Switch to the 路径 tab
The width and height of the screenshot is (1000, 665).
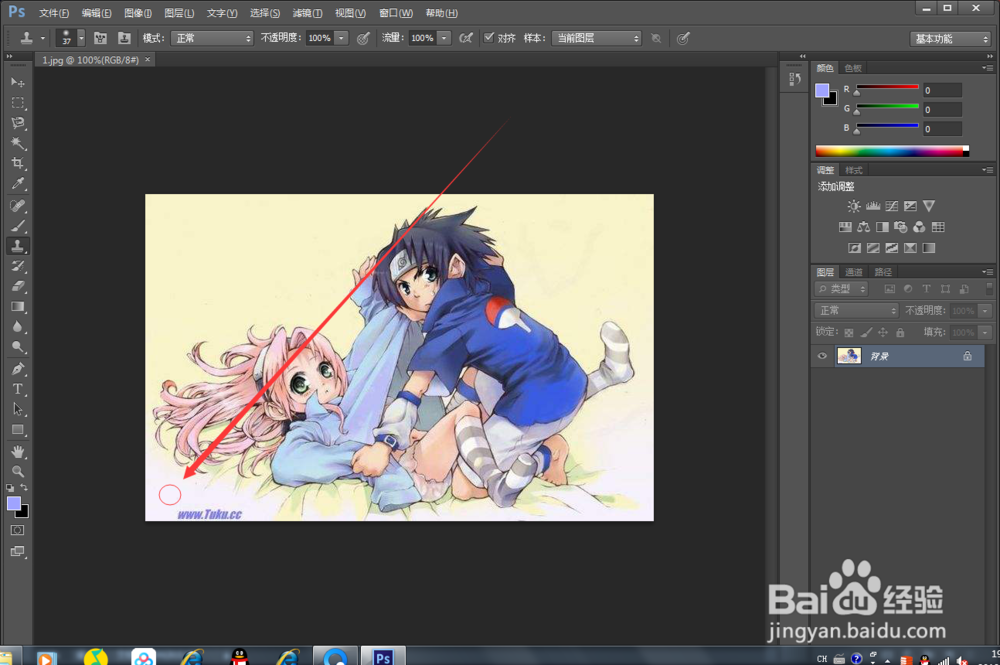883,272
